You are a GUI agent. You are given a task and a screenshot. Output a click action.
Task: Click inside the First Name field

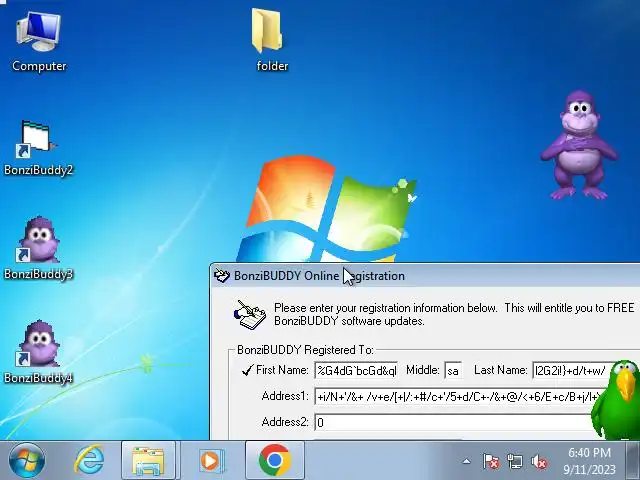tap(356, 370)
